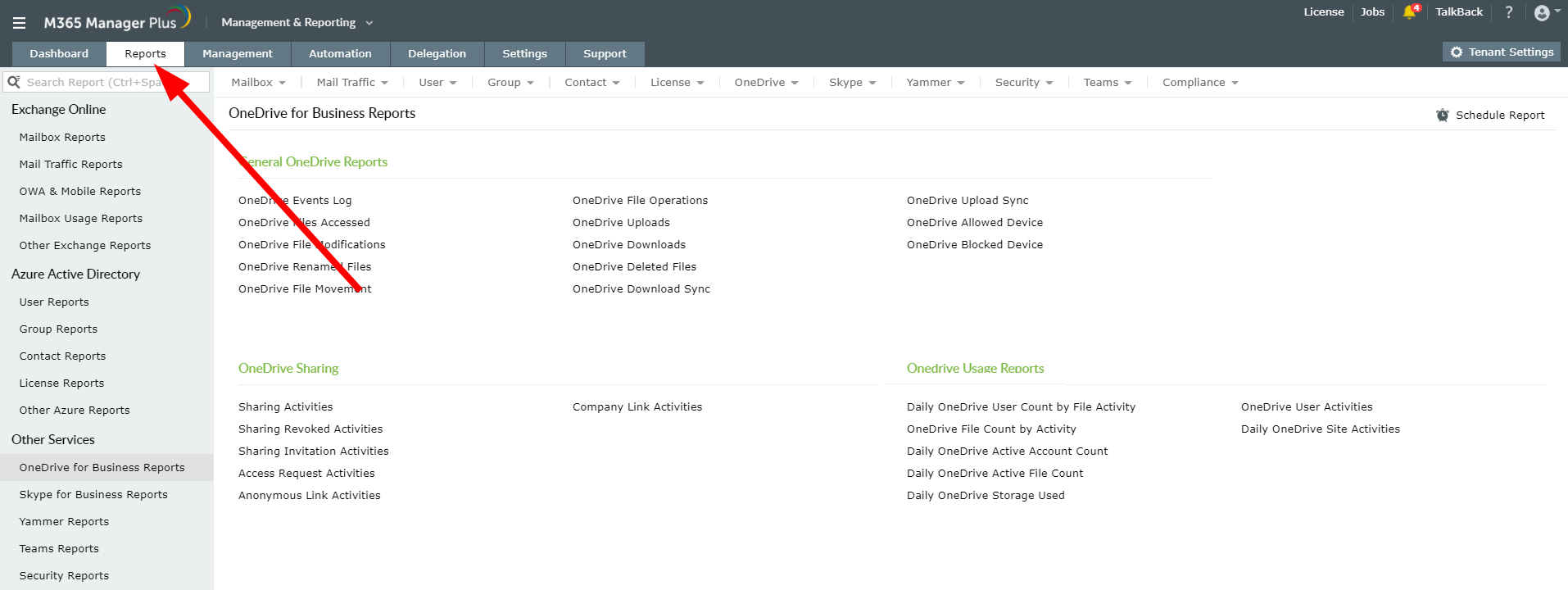The width and height of the screenshot is (1568, 590).
Task: Switch to the Dashboard tab
Action: tap(59, 54)
